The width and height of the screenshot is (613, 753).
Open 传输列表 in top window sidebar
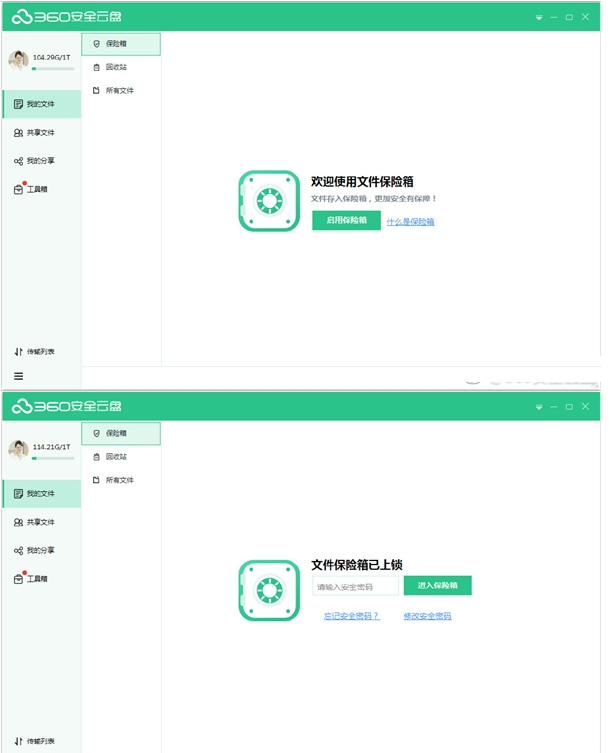tap(35, 352)
